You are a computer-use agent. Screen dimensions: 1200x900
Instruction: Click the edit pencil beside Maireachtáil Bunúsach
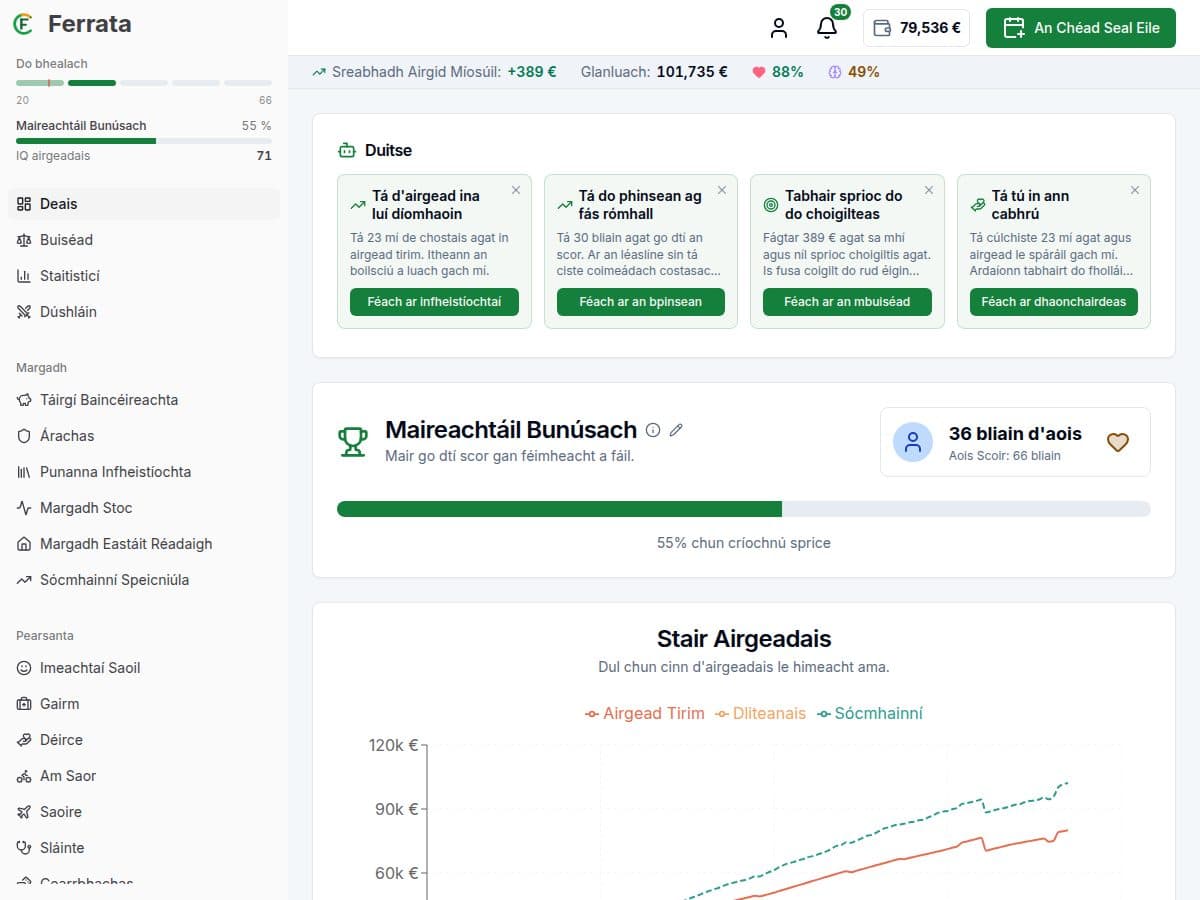676,430
